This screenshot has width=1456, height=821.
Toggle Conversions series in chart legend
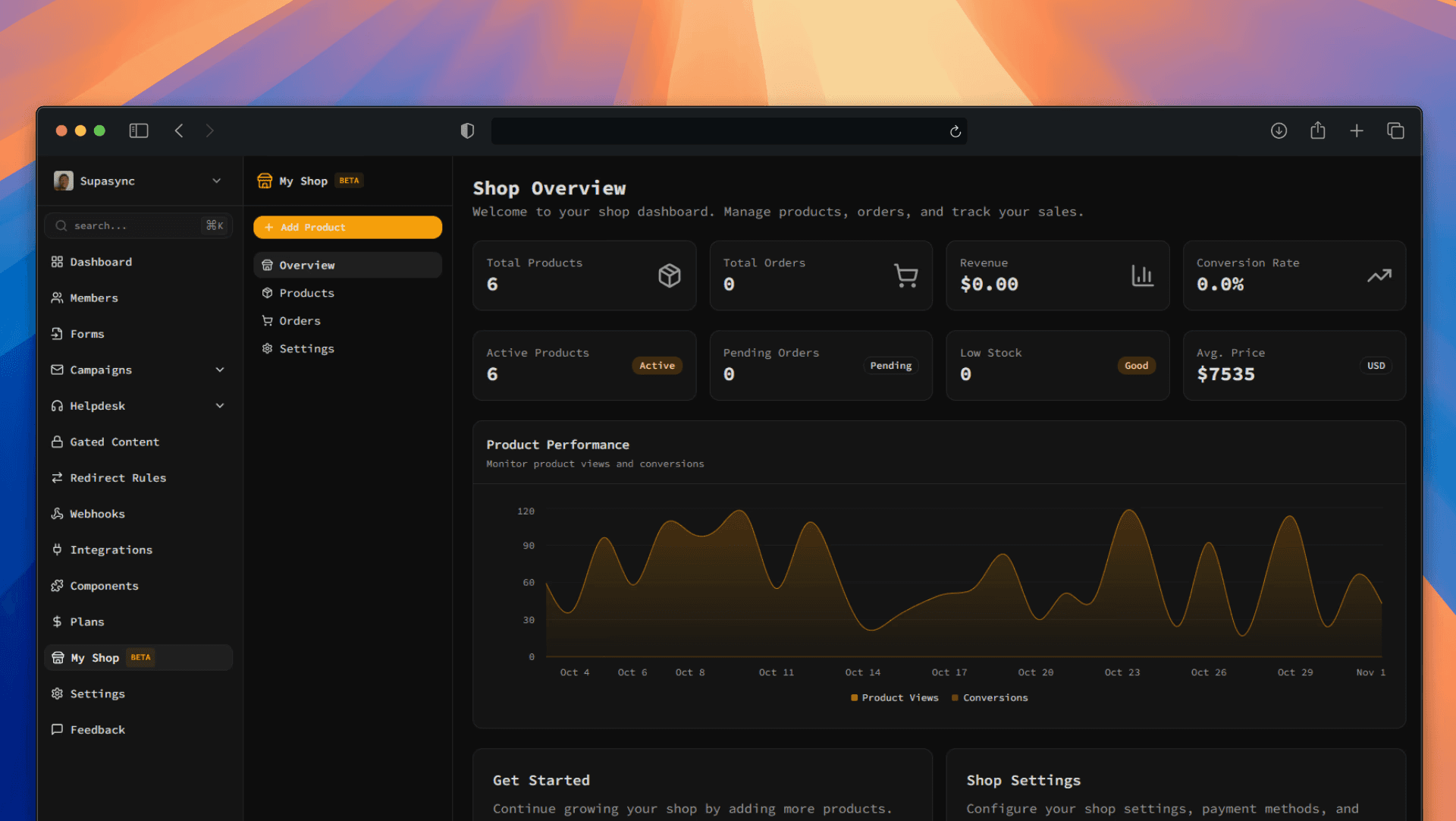pyautogui.click(x=995, y=697)
